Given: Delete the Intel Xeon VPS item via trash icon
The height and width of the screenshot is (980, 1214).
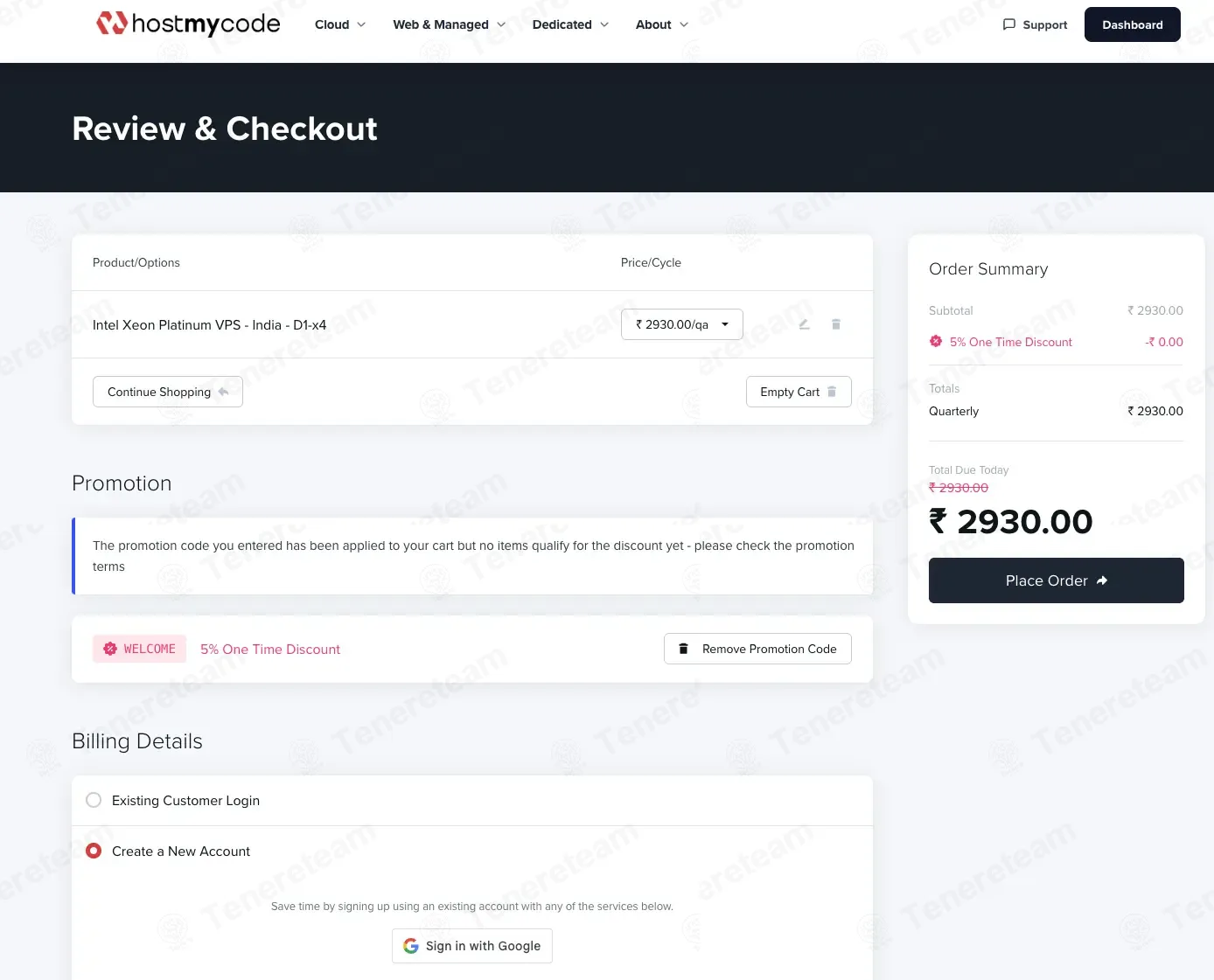Looking at the screenshot, I should coord(836,324).
